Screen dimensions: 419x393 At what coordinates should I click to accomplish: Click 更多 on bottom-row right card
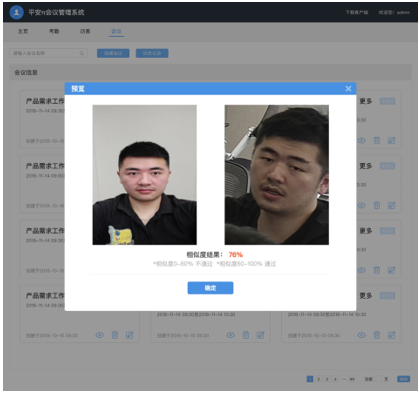coord(366,296)
